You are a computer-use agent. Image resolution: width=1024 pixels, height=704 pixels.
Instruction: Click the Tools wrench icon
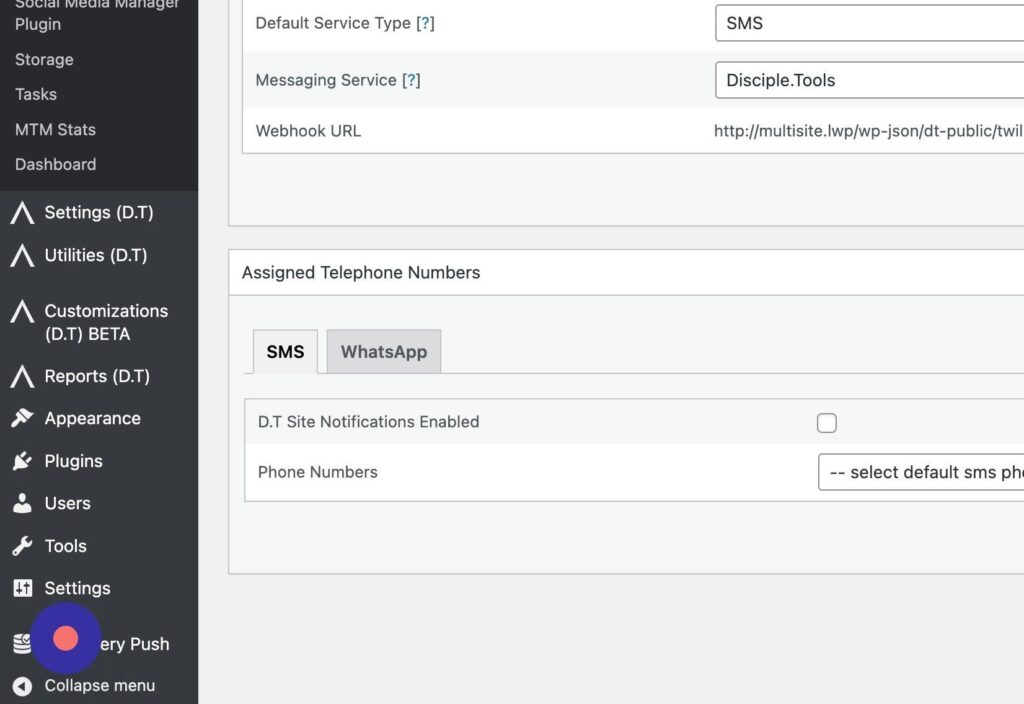tap(22, 546)
